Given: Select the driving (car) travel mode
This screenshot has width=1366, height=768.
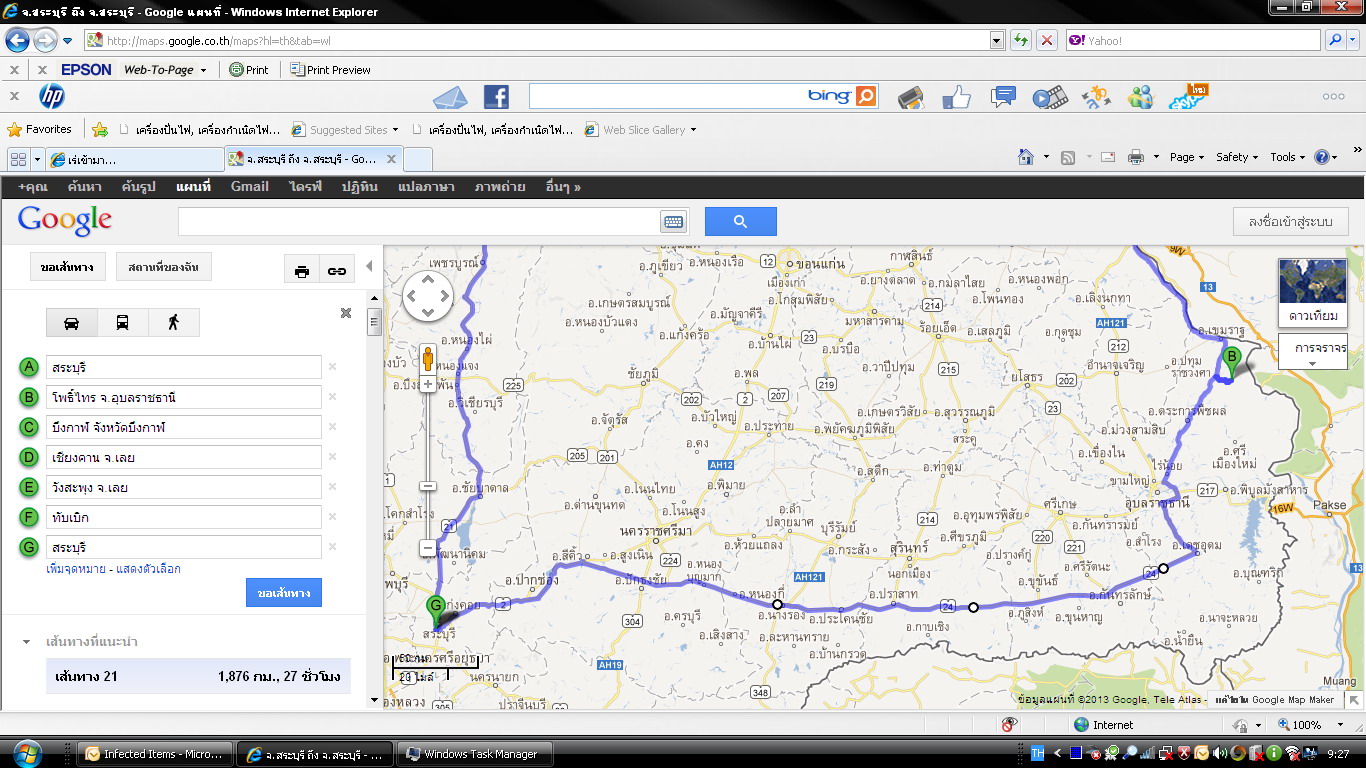Looking at the screenshot, I should pyautogui.click(x=71, y=322).
